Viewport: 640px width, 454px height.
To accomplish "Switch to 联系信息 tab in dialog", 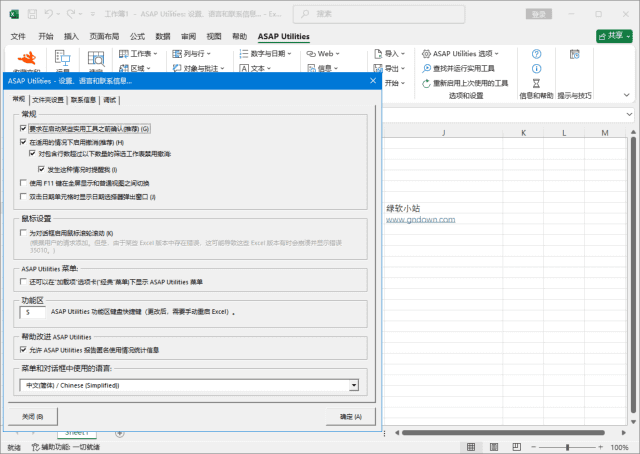I will click(83, 100).
